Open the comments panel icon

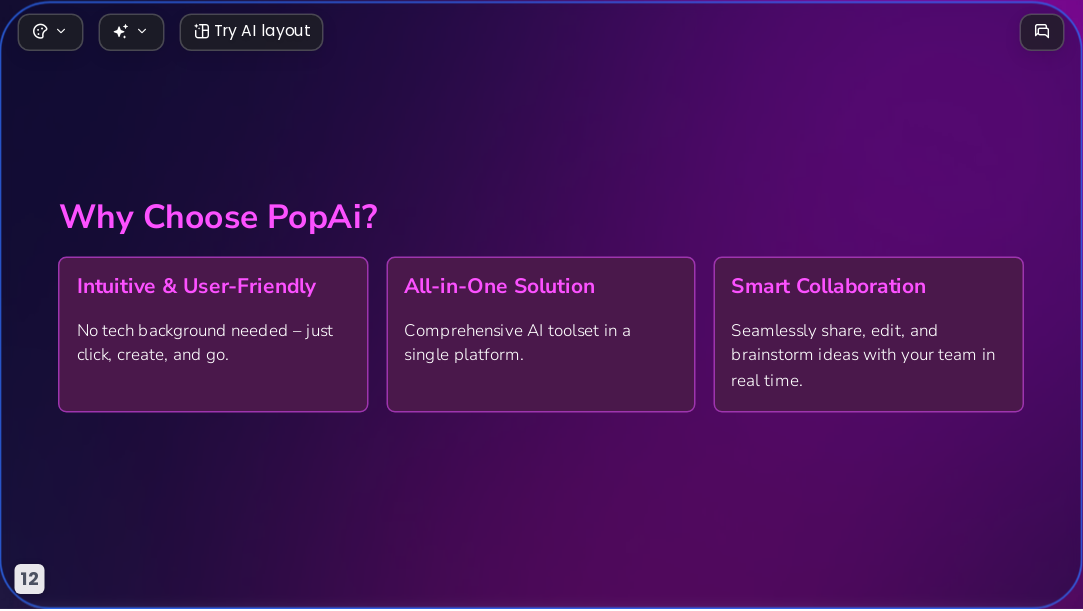[1042, 32]
